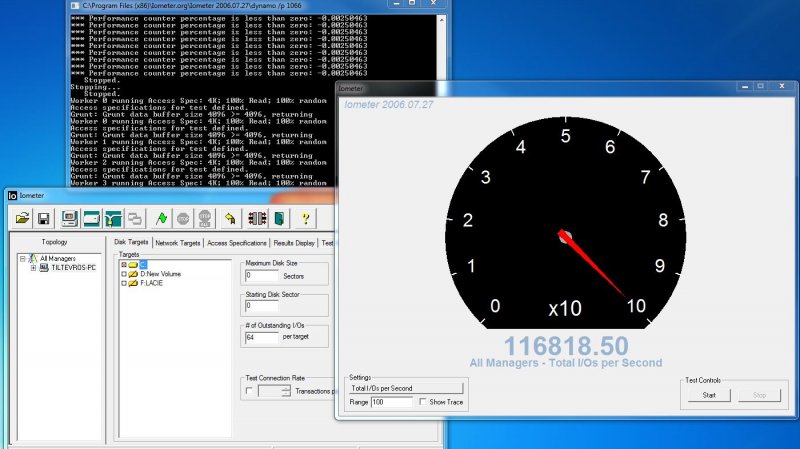Open a test configuration file
This screenshot has height=449, width=800.
click(x=22, y=219)
